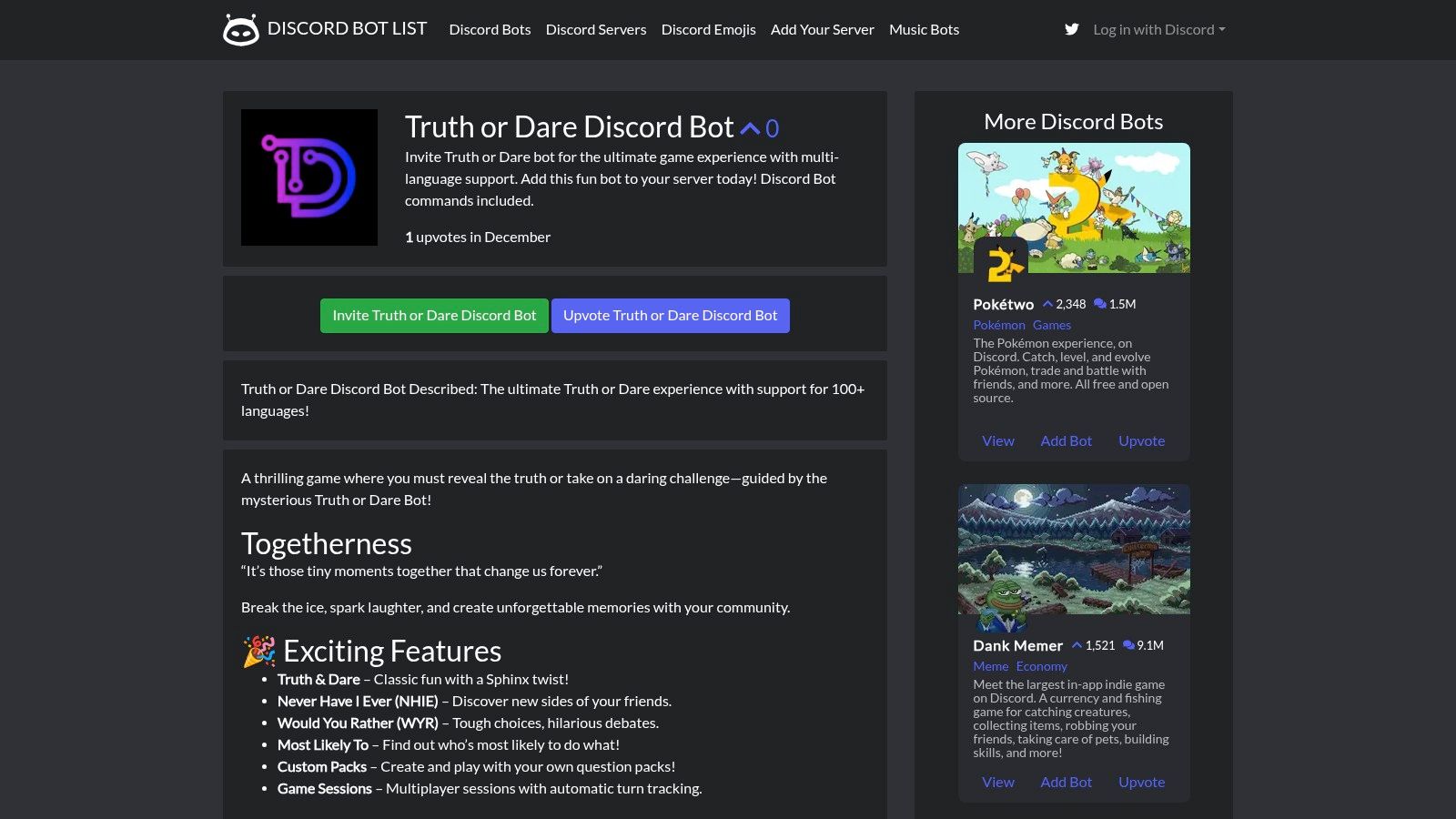The image size is (1456, 819).
Task: Open the Discord Servers nav item
Action: [x=596, y=29]
